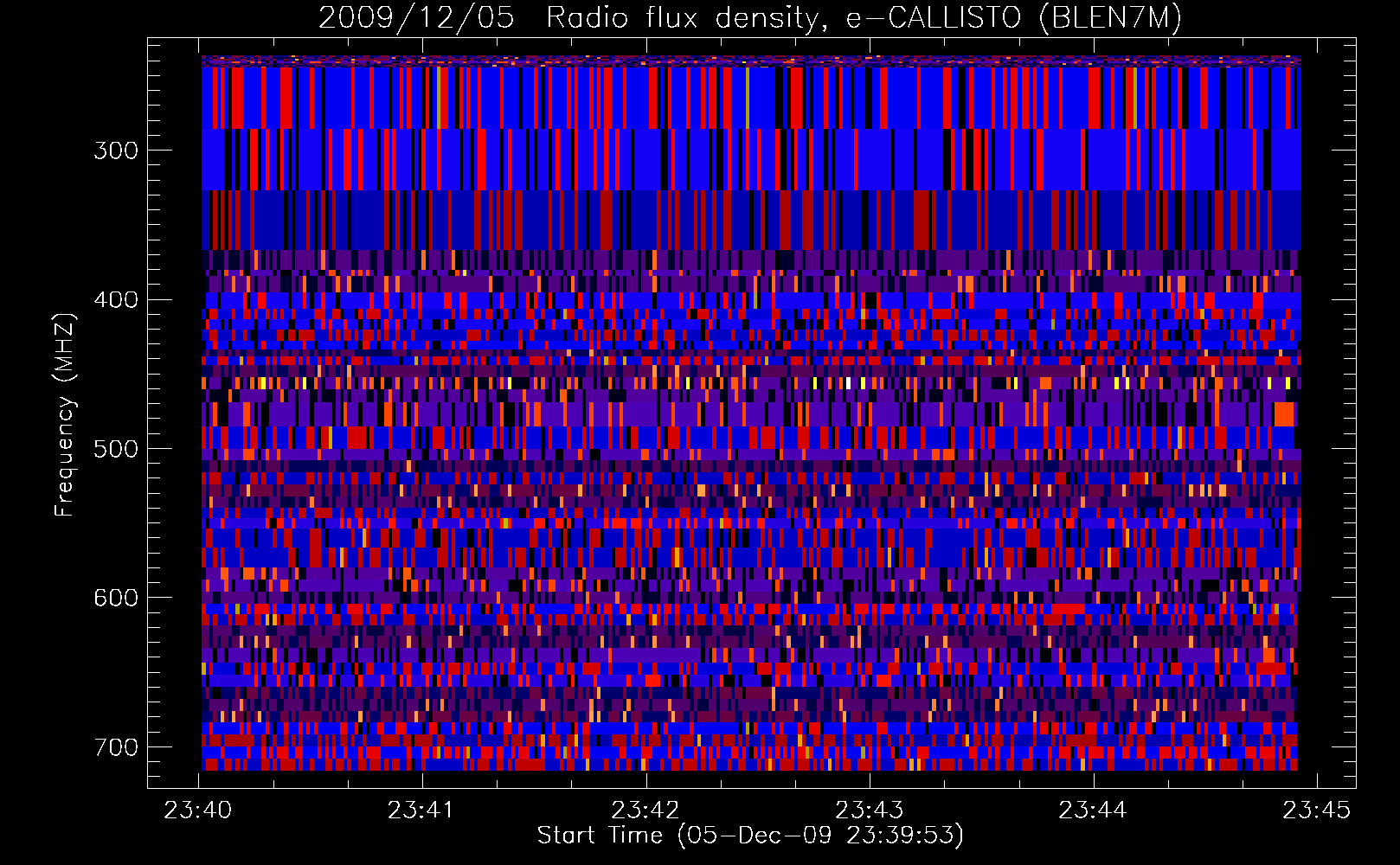The width and height of the screenshot is (1400, 865).
Task: Click the 23:43 time tick label
Action: coord(869,811)
